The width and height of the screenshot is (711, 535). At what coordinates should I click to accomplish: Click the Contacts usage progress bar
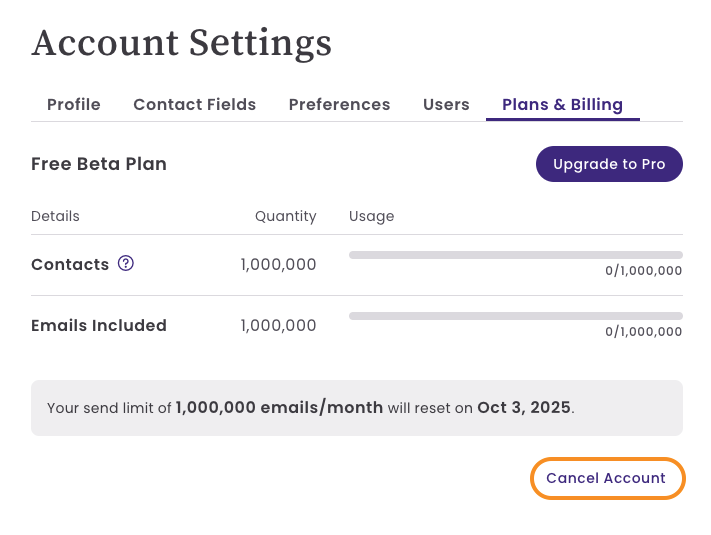click(x=515, y=255)
